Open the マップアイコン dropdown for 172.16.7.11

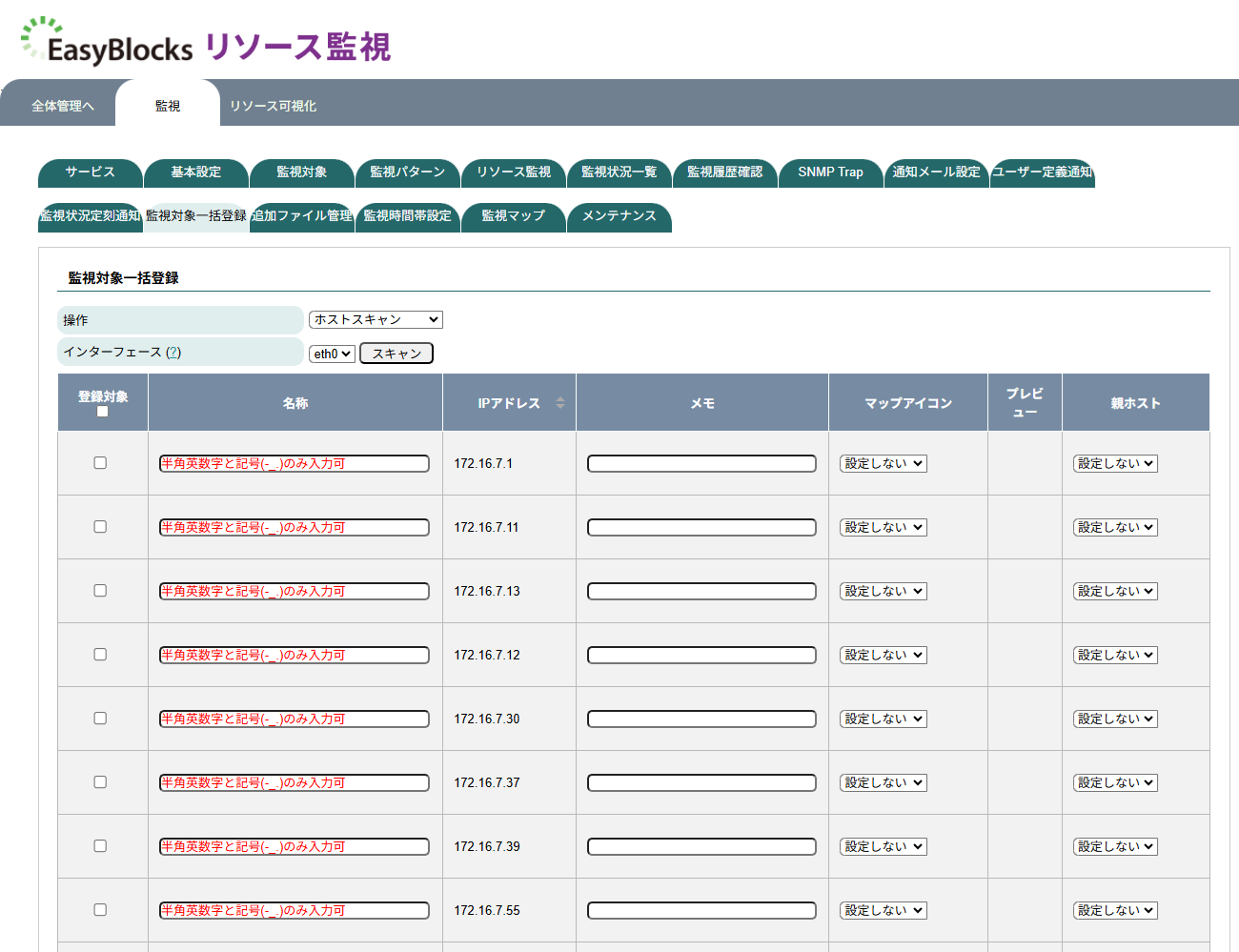point(882,527)
